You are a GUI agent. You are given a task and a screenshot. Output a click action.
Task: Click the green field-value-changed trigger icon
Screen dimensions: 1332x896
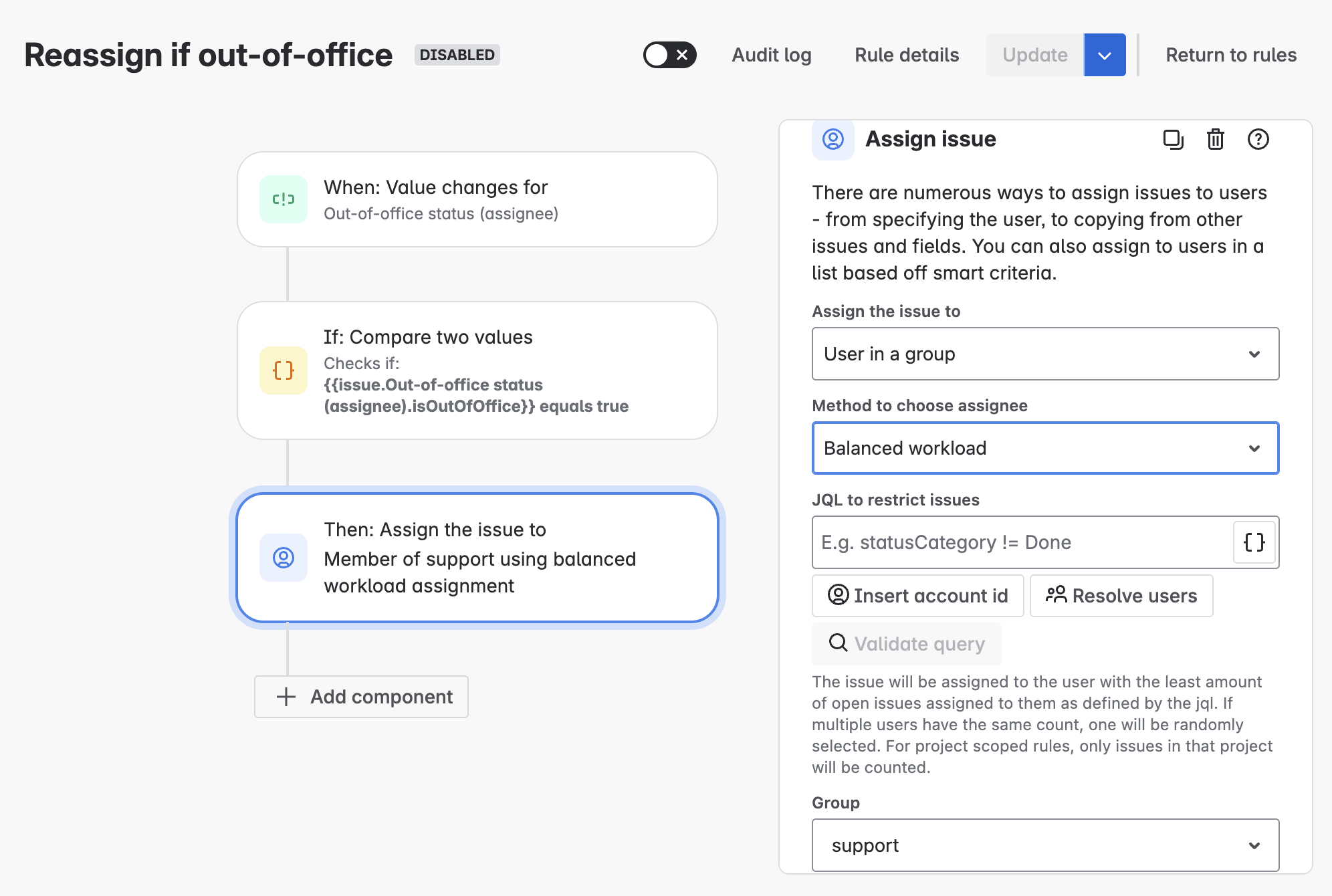284,199
